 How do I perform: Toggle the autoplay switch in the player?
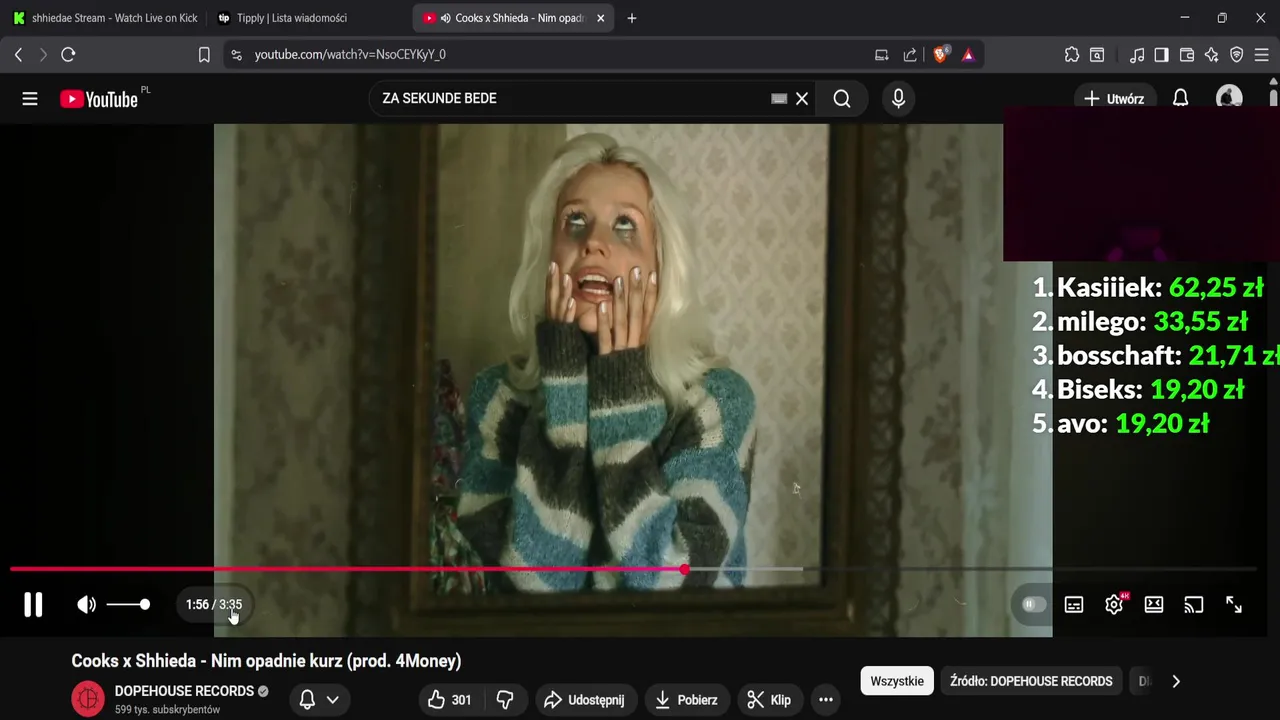pyautogui.click(x=1033, y=604)
